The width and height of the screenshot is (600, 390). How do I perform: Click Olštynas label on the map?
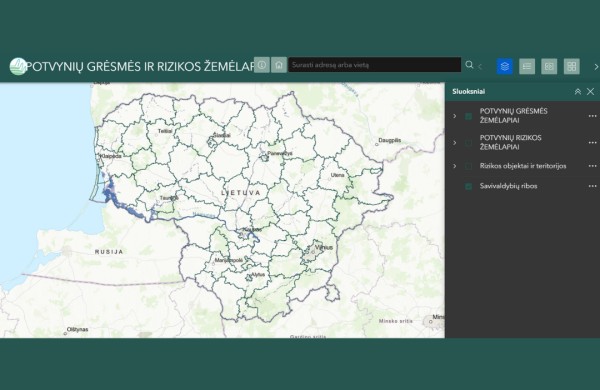click(x=77, y=329)
